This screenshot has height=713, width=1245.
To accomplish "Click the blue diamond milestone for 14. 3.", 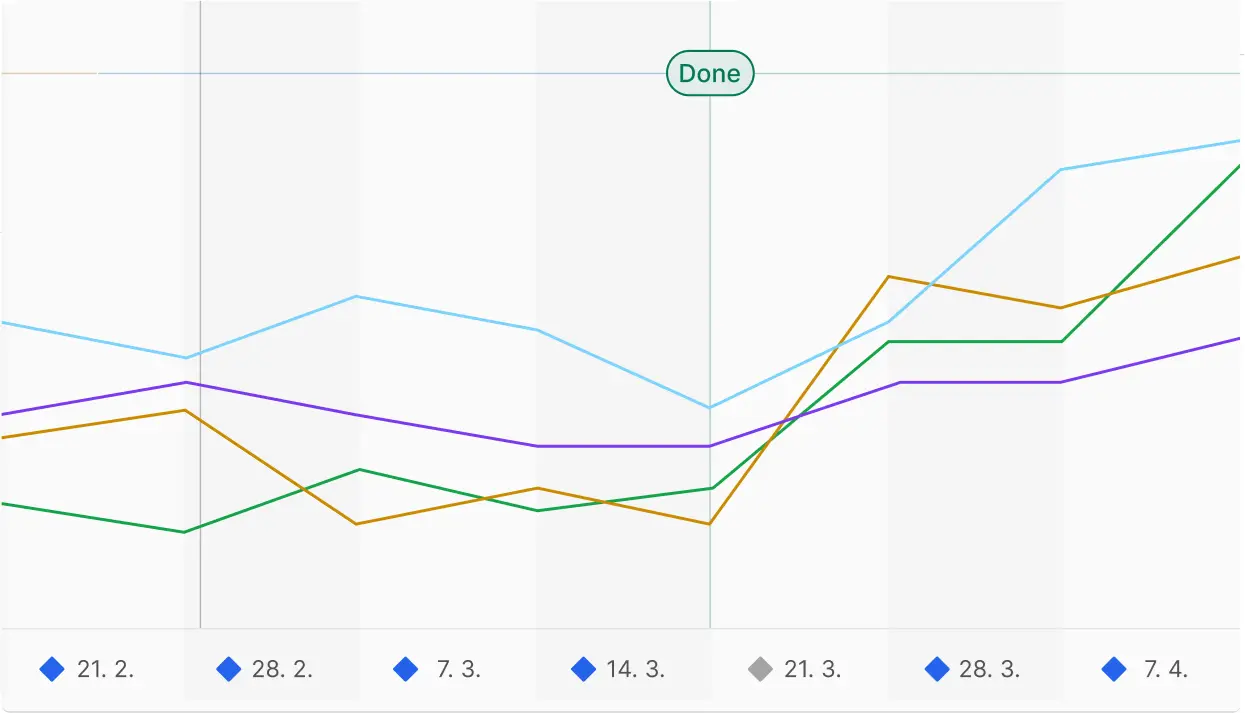I will coord(583,669).
